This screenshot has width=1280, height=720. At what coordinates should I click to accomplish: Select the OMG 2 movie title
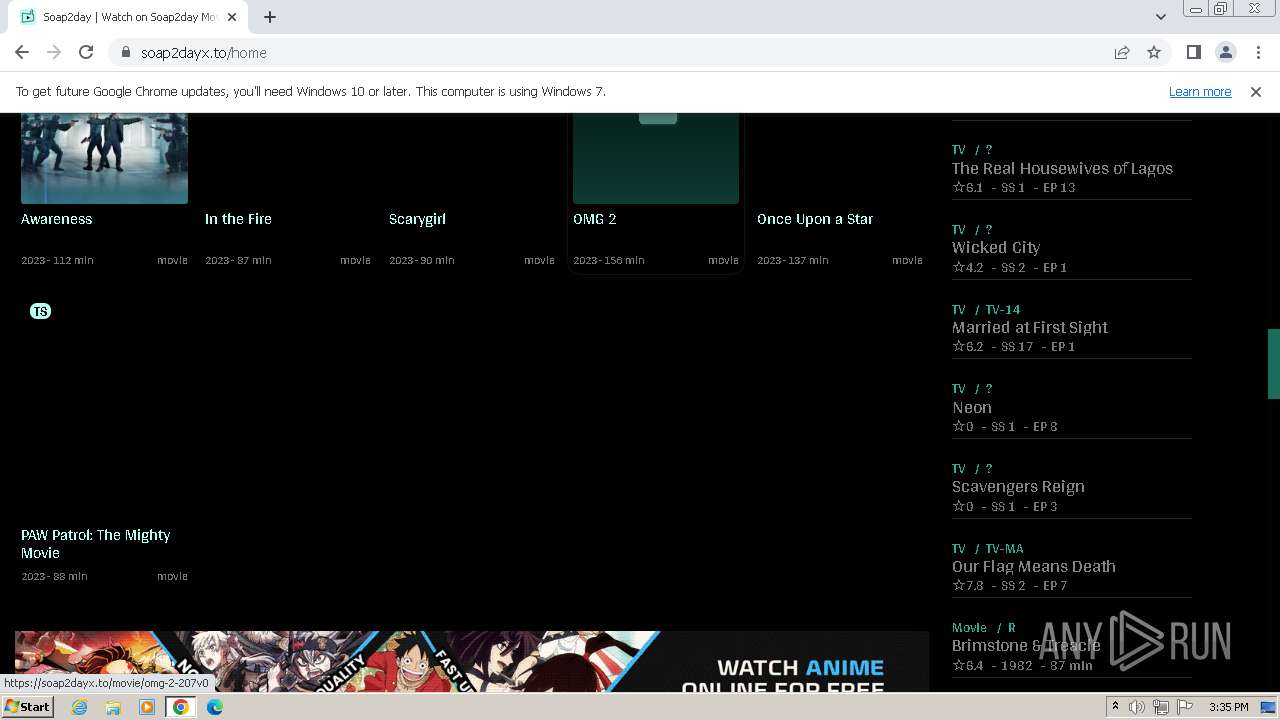click(x=595, y=219)
